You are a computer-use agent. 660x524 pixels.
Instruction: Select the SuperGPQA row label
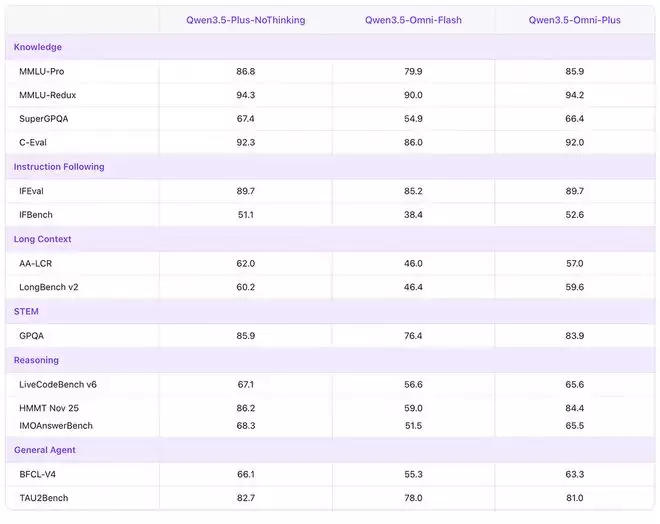[x=44, y=119]
